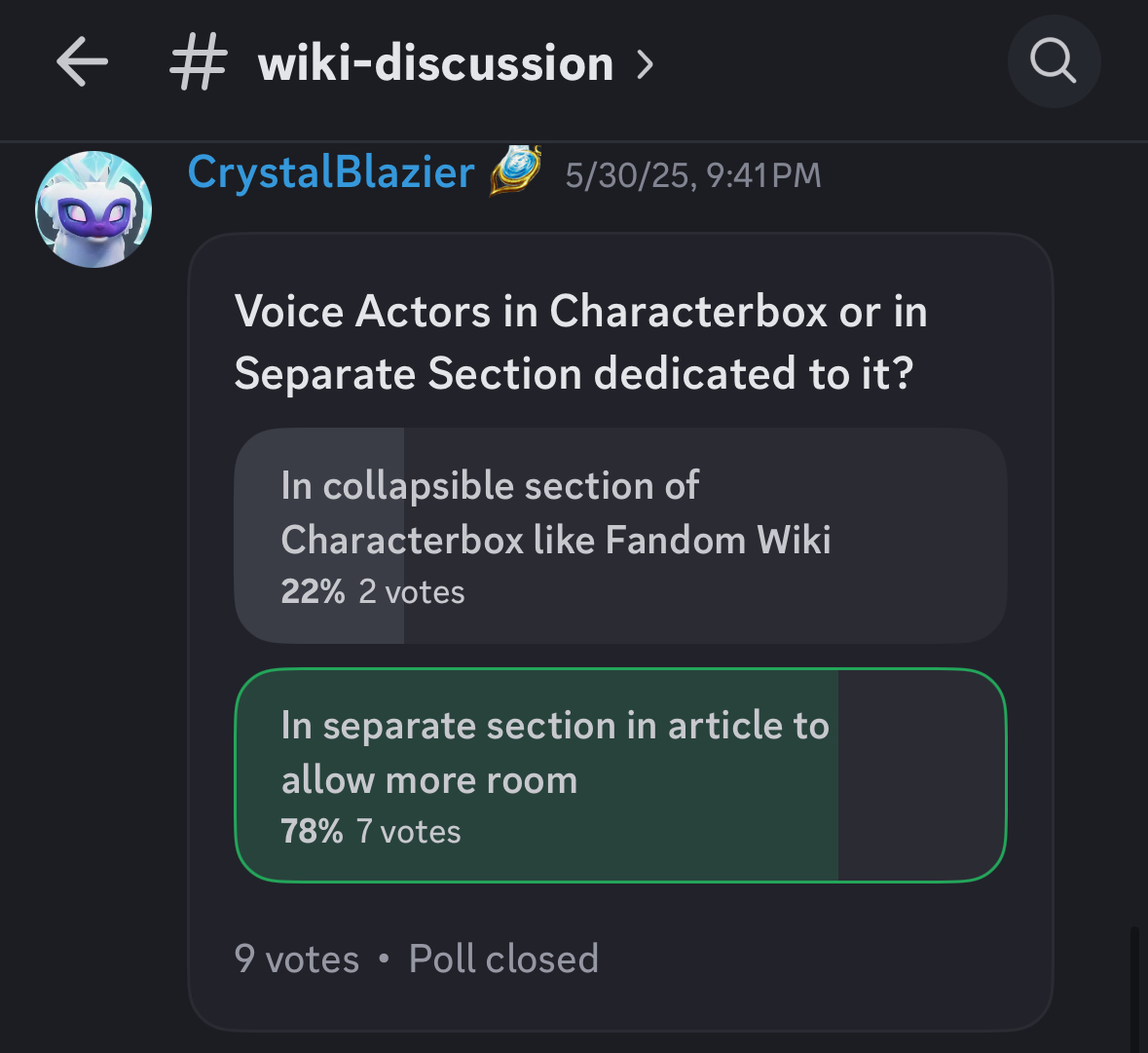Open CrystalBlazier's avatar picture
The height and width of the screenshot is (1053, 1148).
click(93, 209)
